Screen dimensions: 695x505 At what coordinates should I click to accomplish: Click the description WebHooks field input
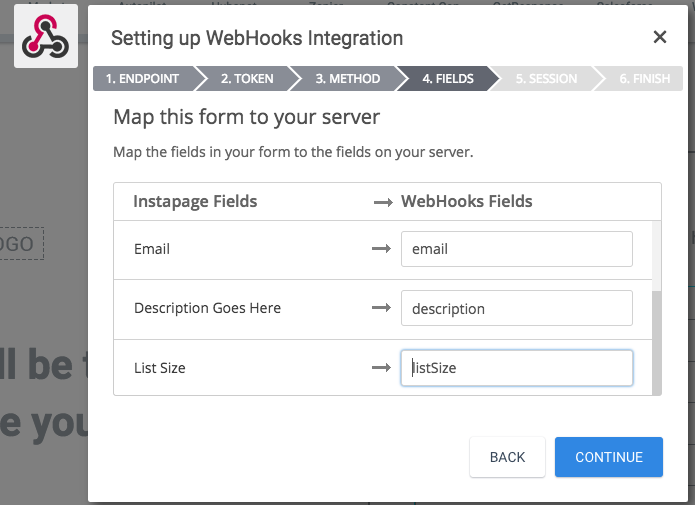click(x=517, y=308)
